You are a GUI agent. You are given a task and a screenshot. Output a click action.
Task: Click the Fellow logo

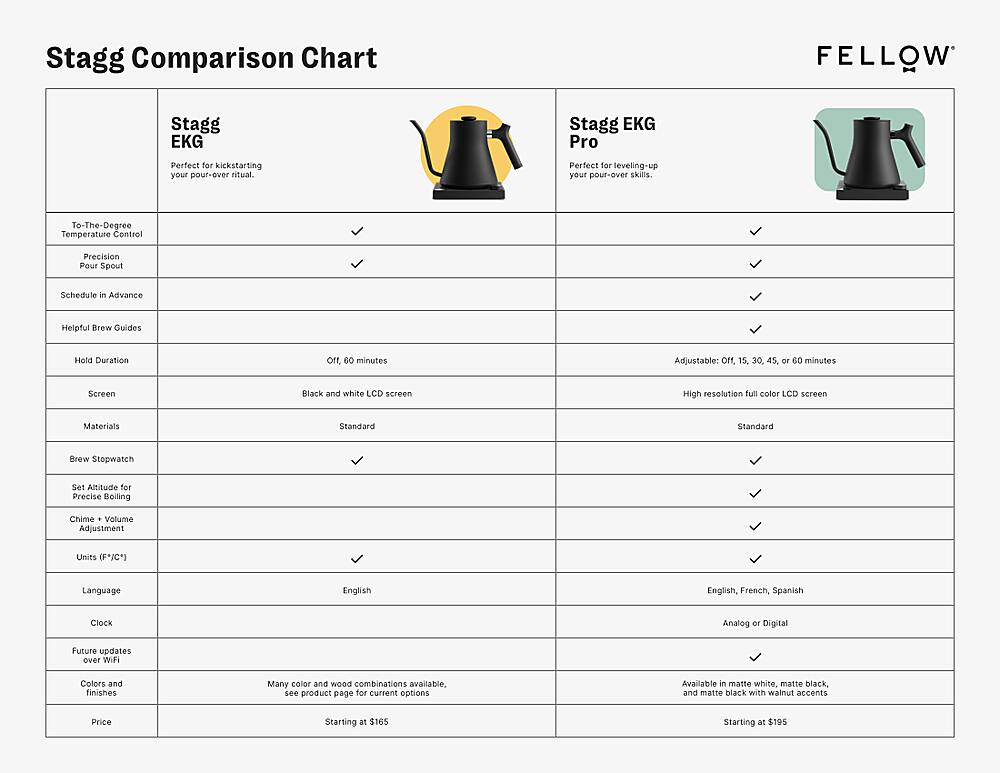point(885,56)
